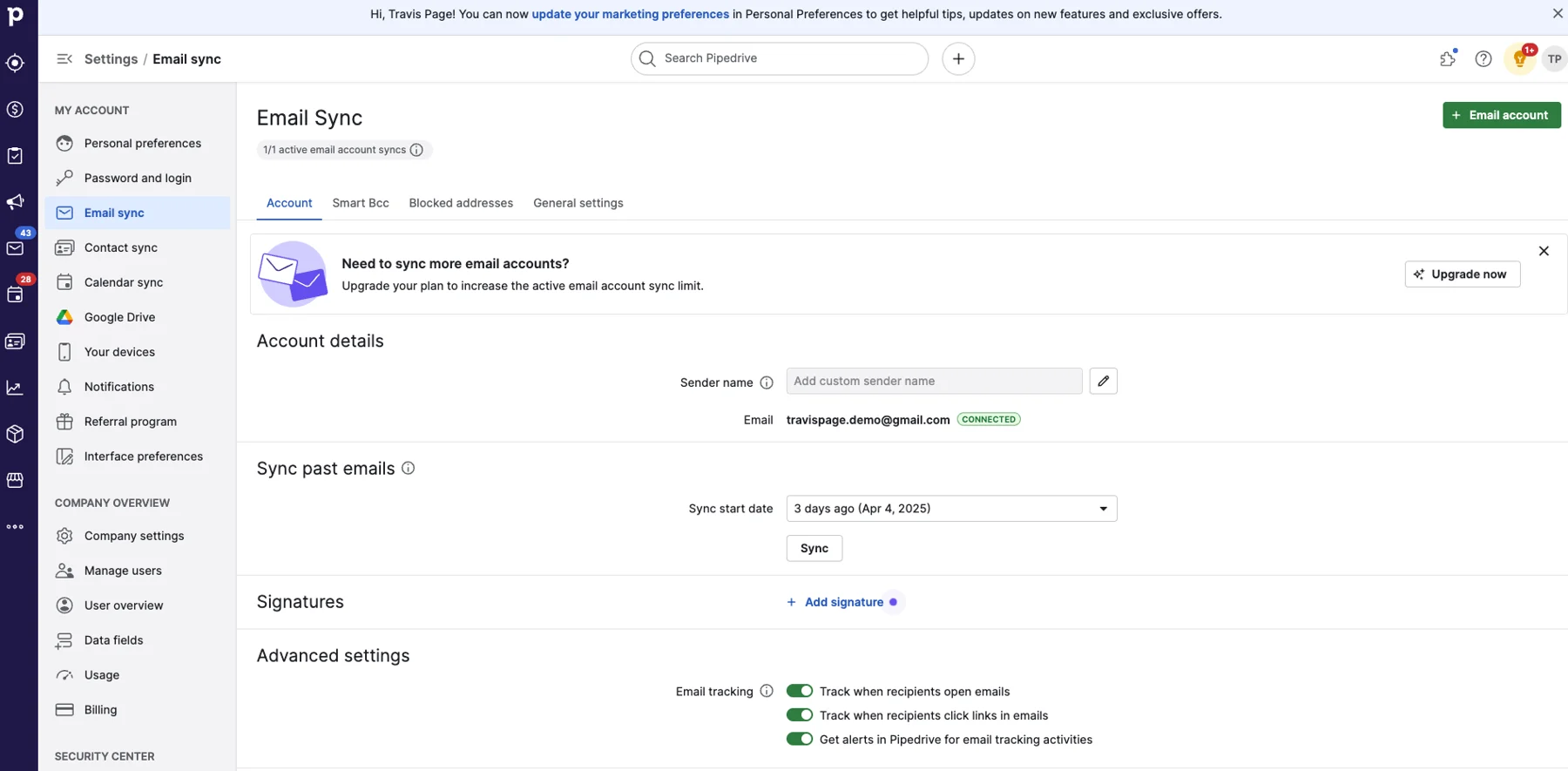Image resolution: width=1568 pixels, height=771 pixels.
Task: Open Referral program page
Action: [x=138, y=422]
